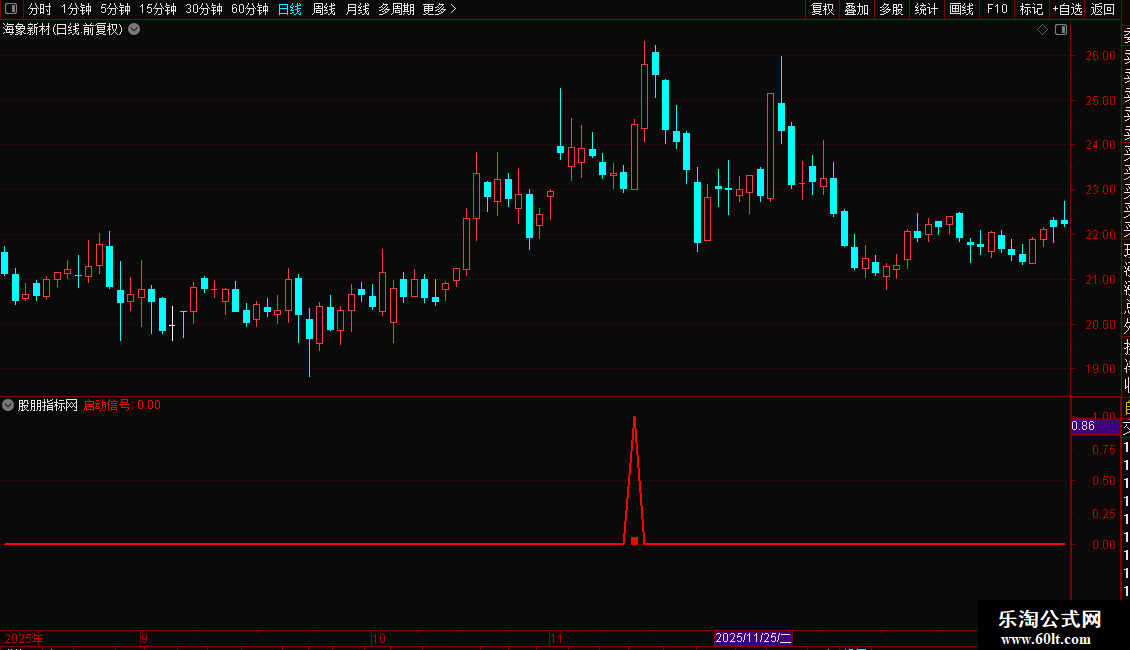The width and height of the screenshot is (1130, 650).
Task: Switch to 分时 intraday chart
Action: (x=40, y=9)
